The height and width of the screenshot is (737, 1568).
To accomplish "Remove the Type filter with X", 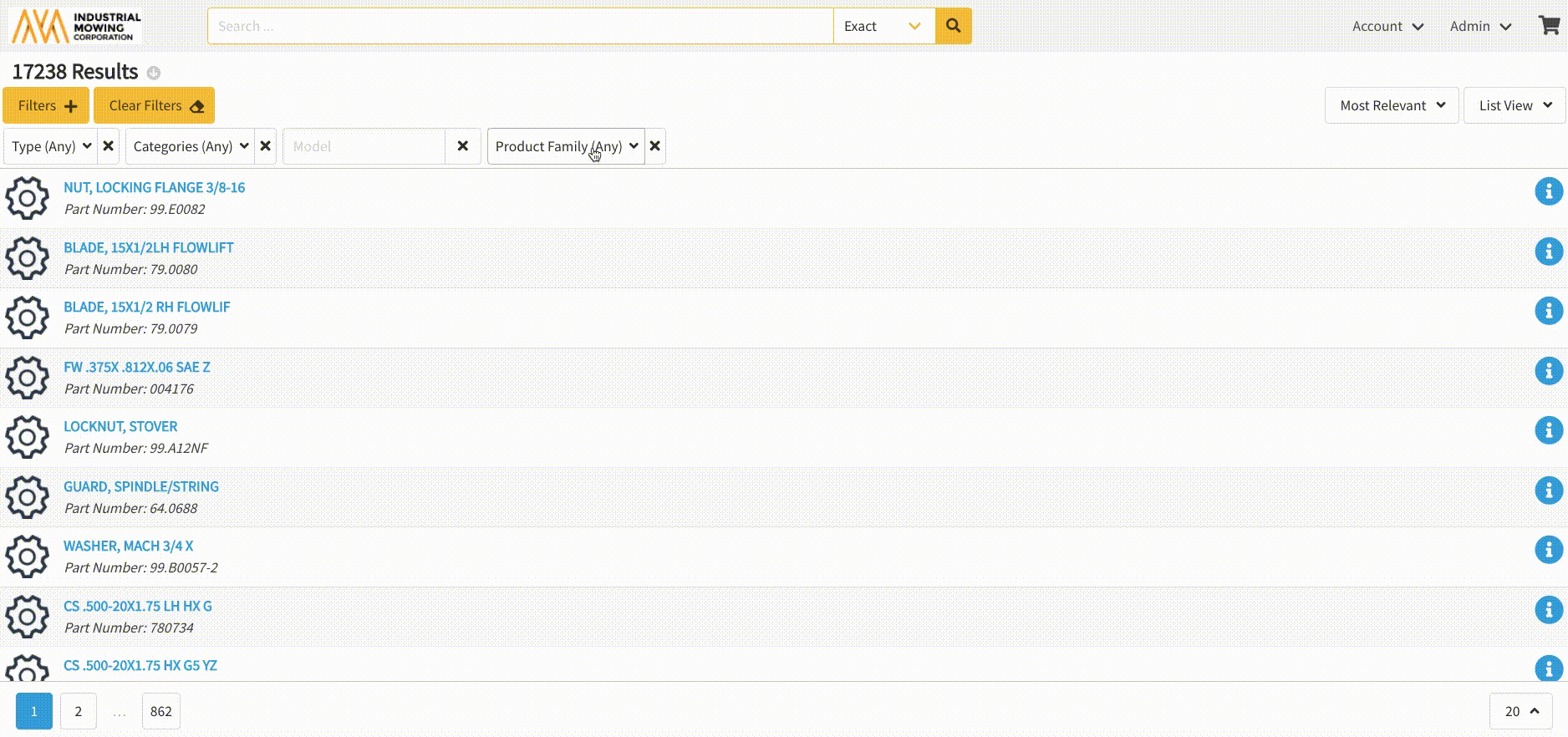I will click(109, 146).
